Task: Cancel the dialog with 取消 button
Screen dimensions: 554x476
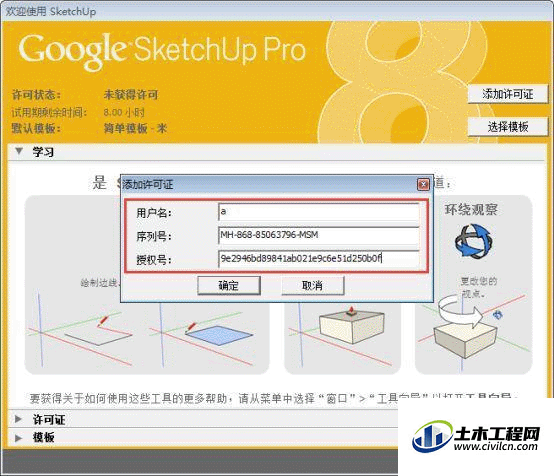Action: click(312, 286)
